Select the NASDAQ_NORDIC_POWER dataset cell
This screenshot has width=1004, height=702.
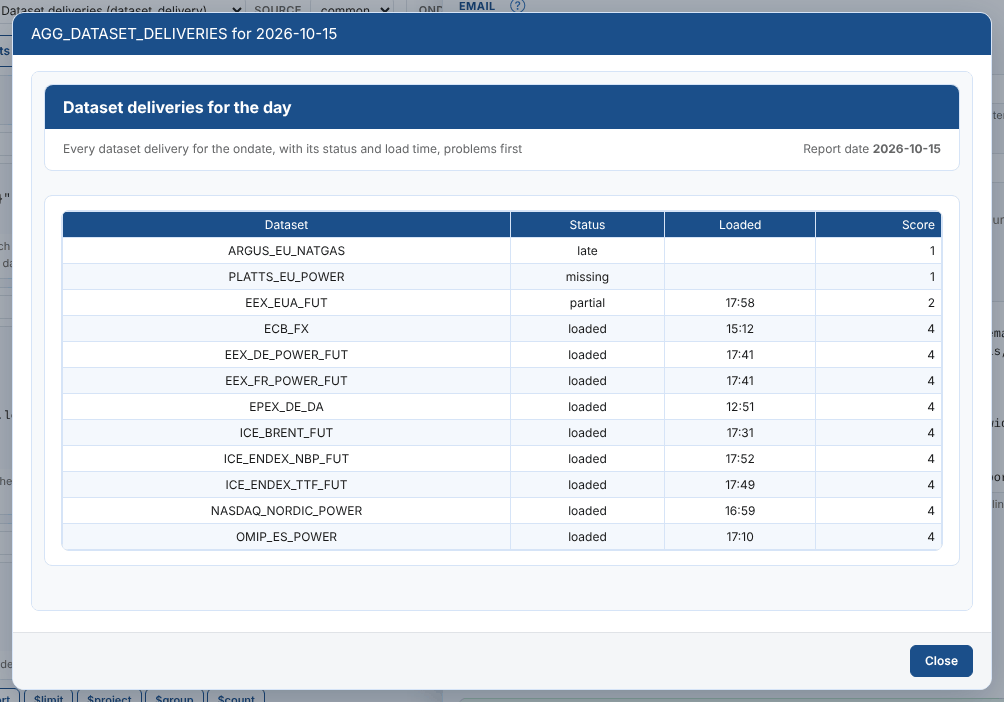pyautogui.click(x=286, y=510)
